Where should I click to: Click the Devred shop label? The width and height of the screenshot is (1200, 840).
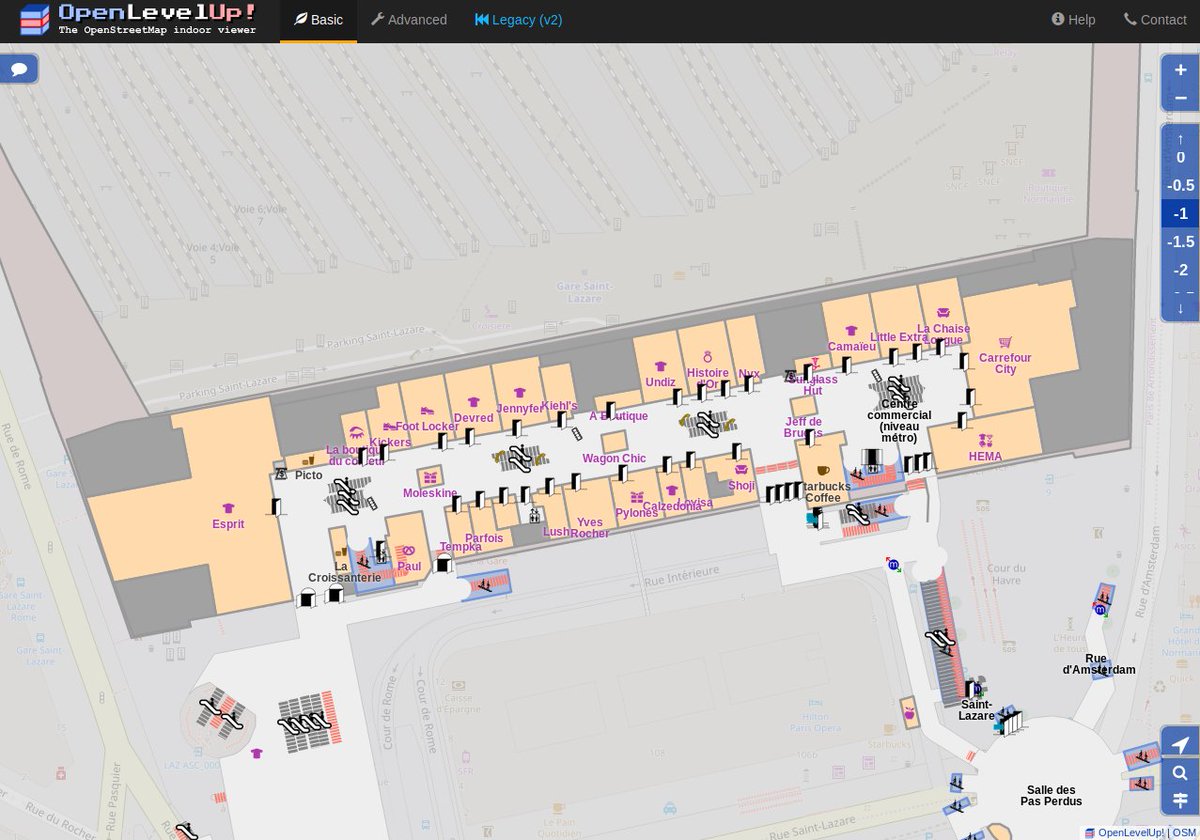(473, 418)
